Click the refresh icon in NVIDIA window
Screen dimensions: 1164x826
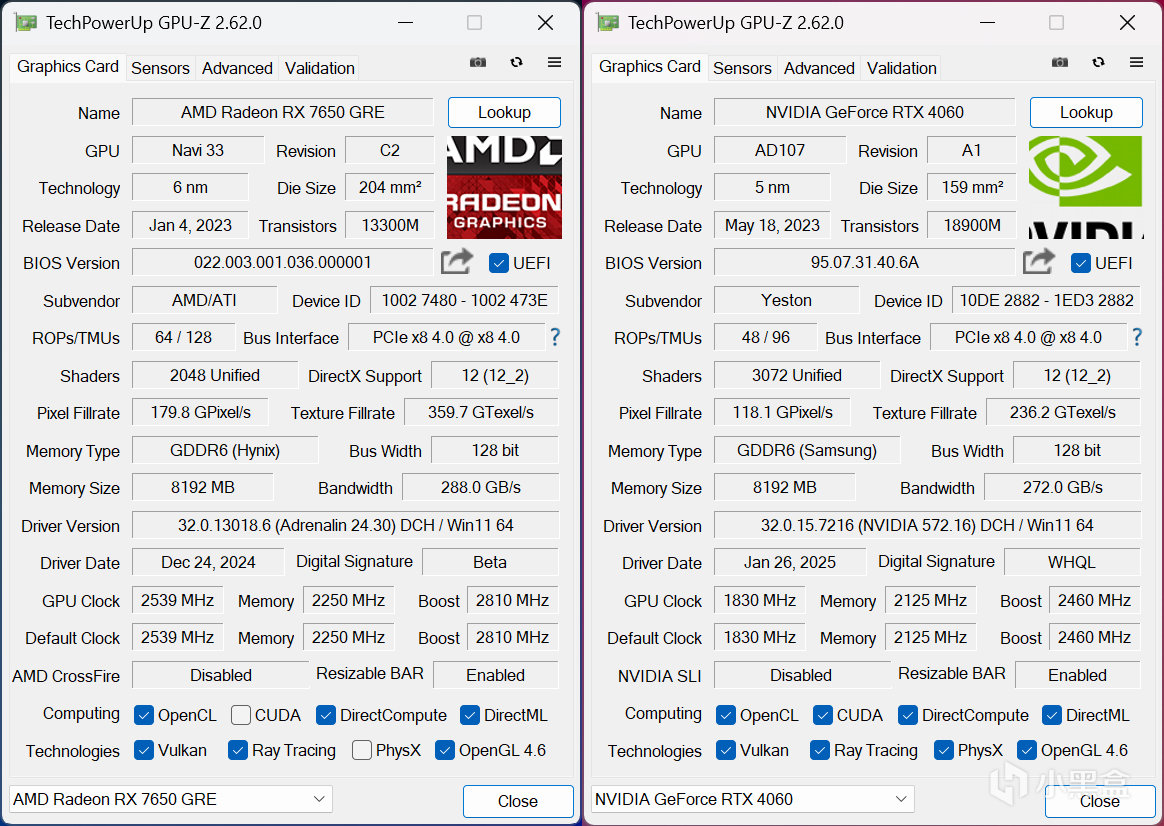pos(1099,62)
